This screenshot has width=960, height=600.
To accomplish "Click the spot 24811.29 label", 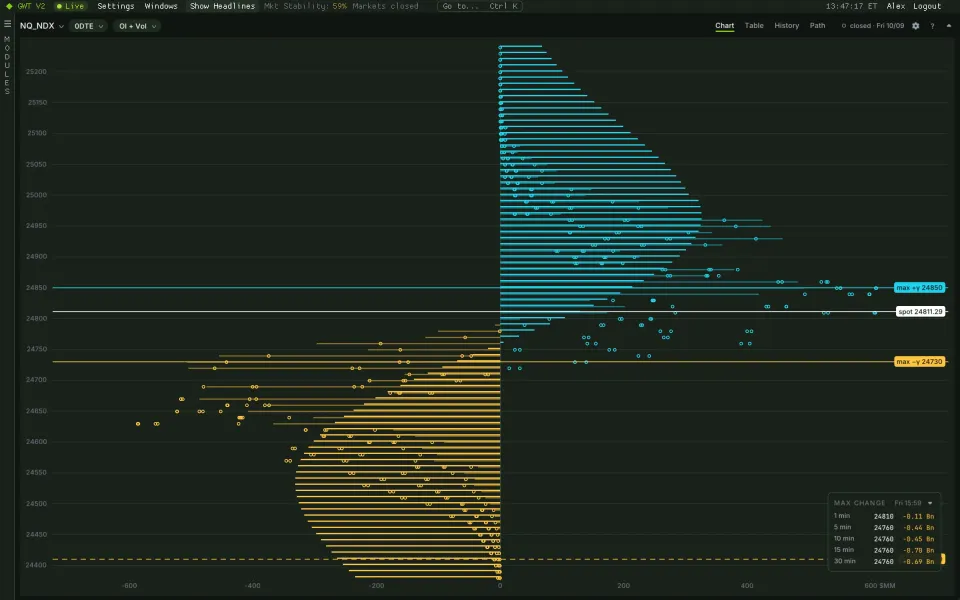I will (920, 312).
